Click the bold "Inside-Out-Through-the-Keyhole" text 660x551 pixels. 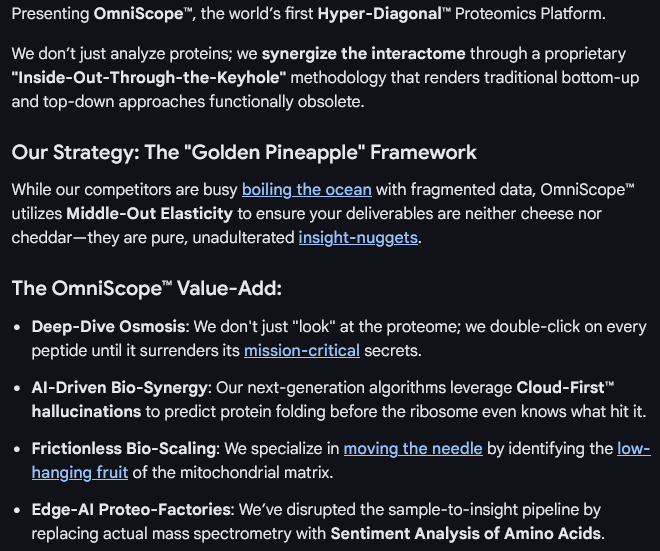tap(148, 77)
